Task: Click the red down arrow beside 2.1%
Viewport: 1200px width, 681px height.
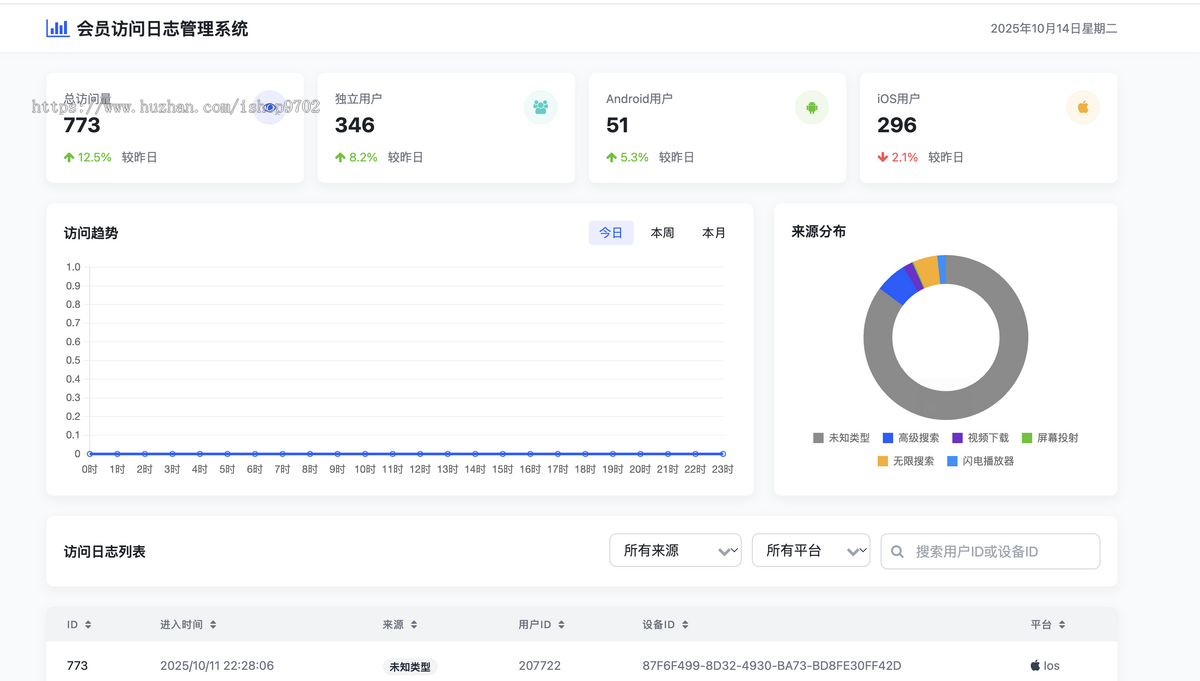Action: 883,157
